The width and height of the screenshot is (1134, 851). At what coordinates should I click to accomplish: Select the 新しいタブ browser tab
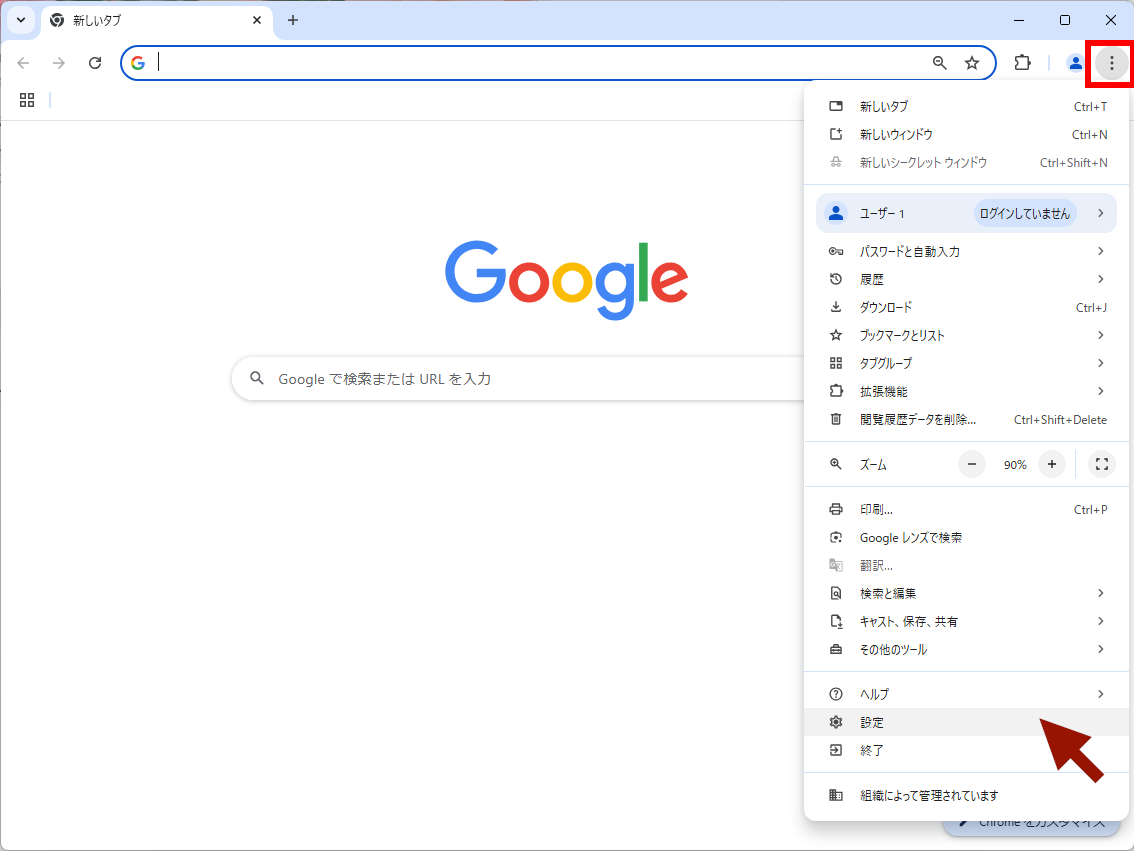coord(157,20)
